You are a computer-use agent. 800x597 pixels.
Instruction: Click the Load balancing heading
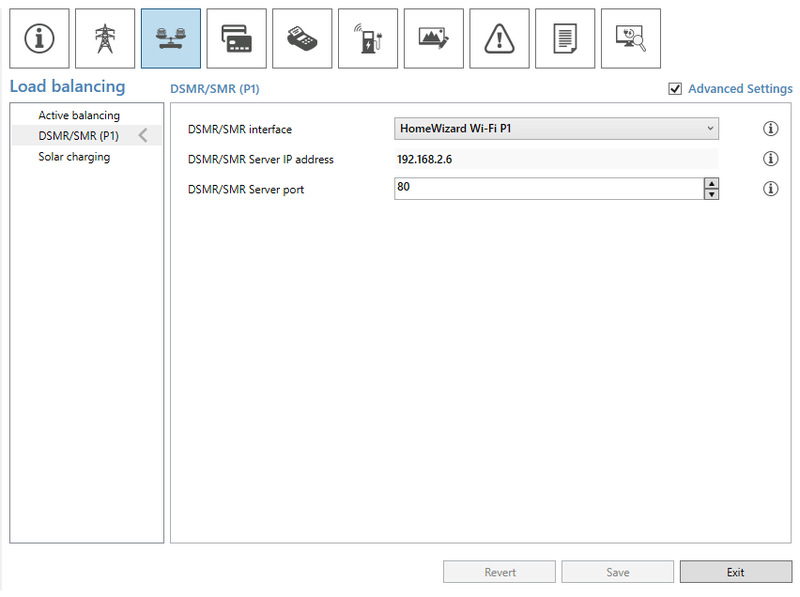coord(67,86)
